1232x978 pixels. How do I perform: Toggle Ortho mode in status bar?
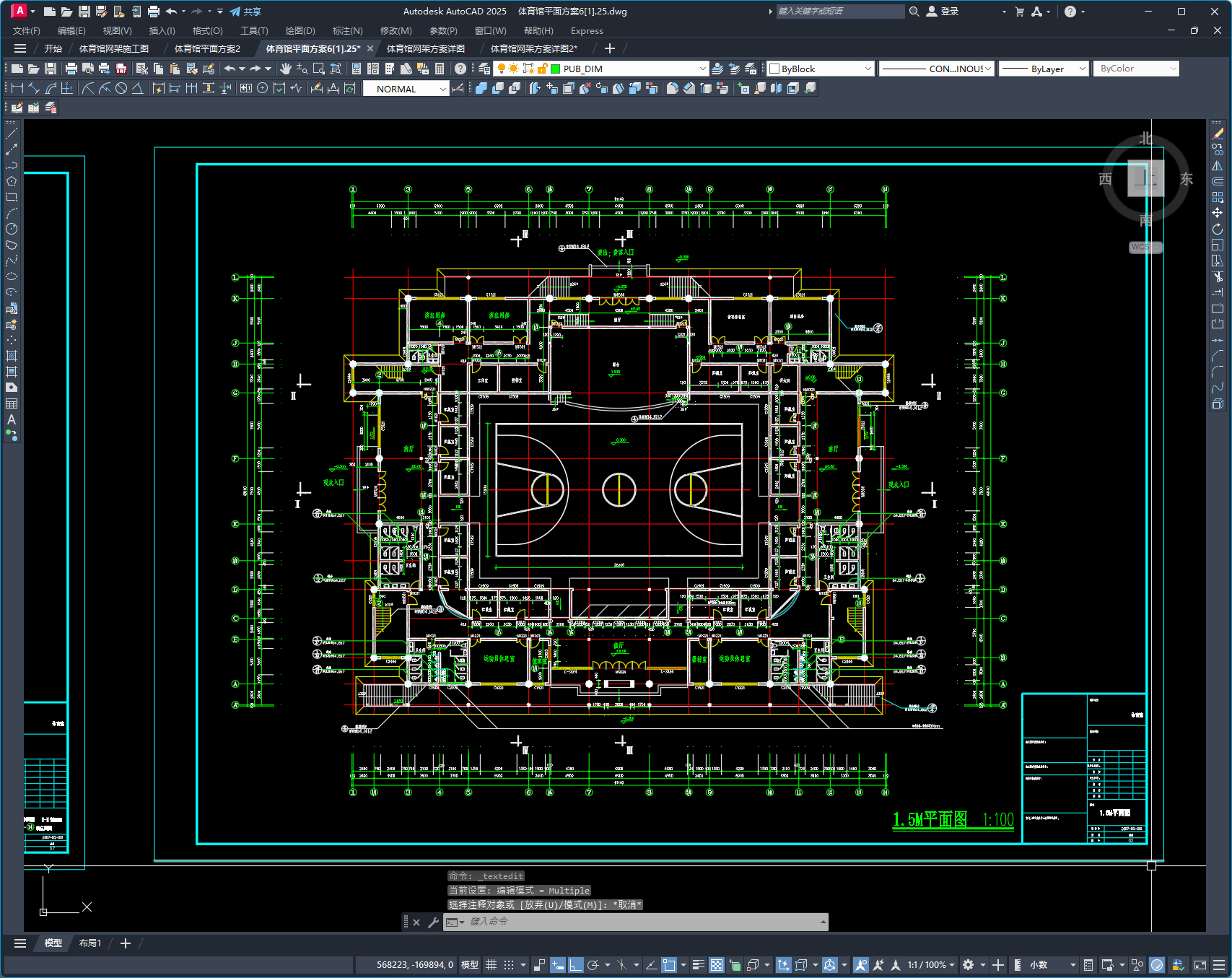575,964
